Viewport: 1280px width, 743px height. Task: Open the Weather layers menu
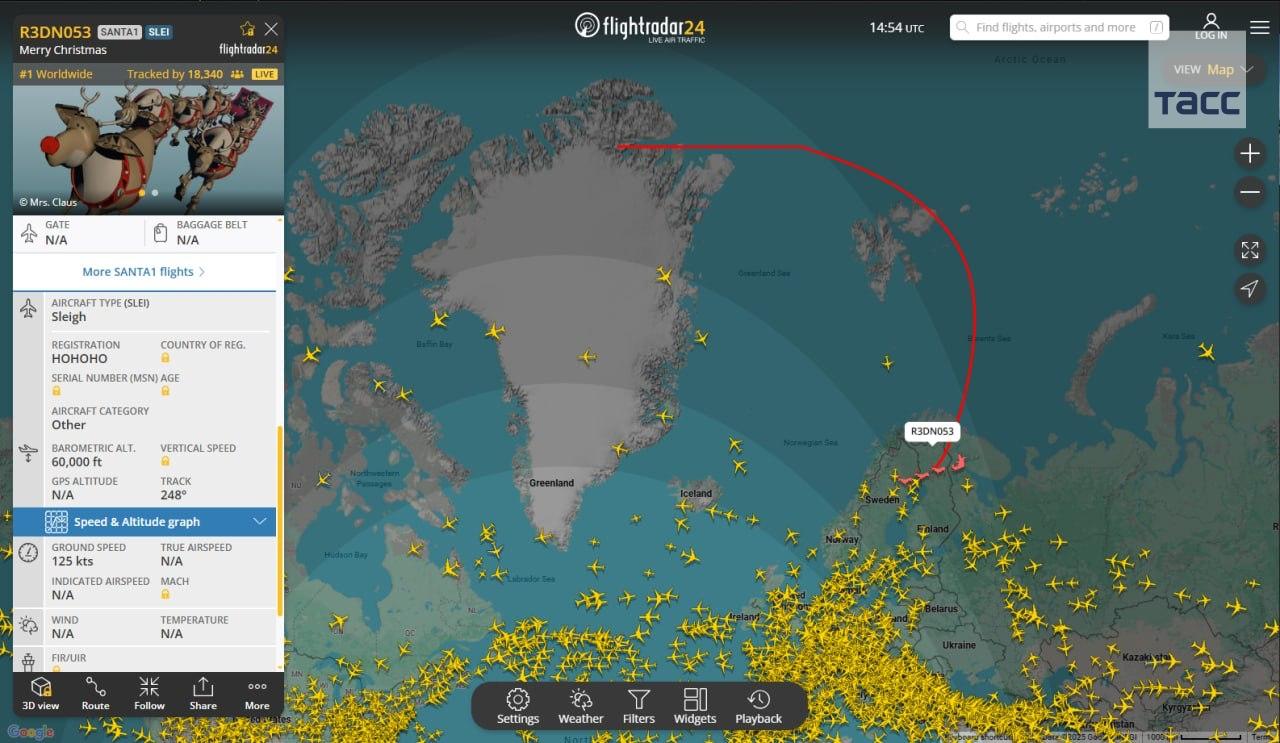tap(581, 707)
